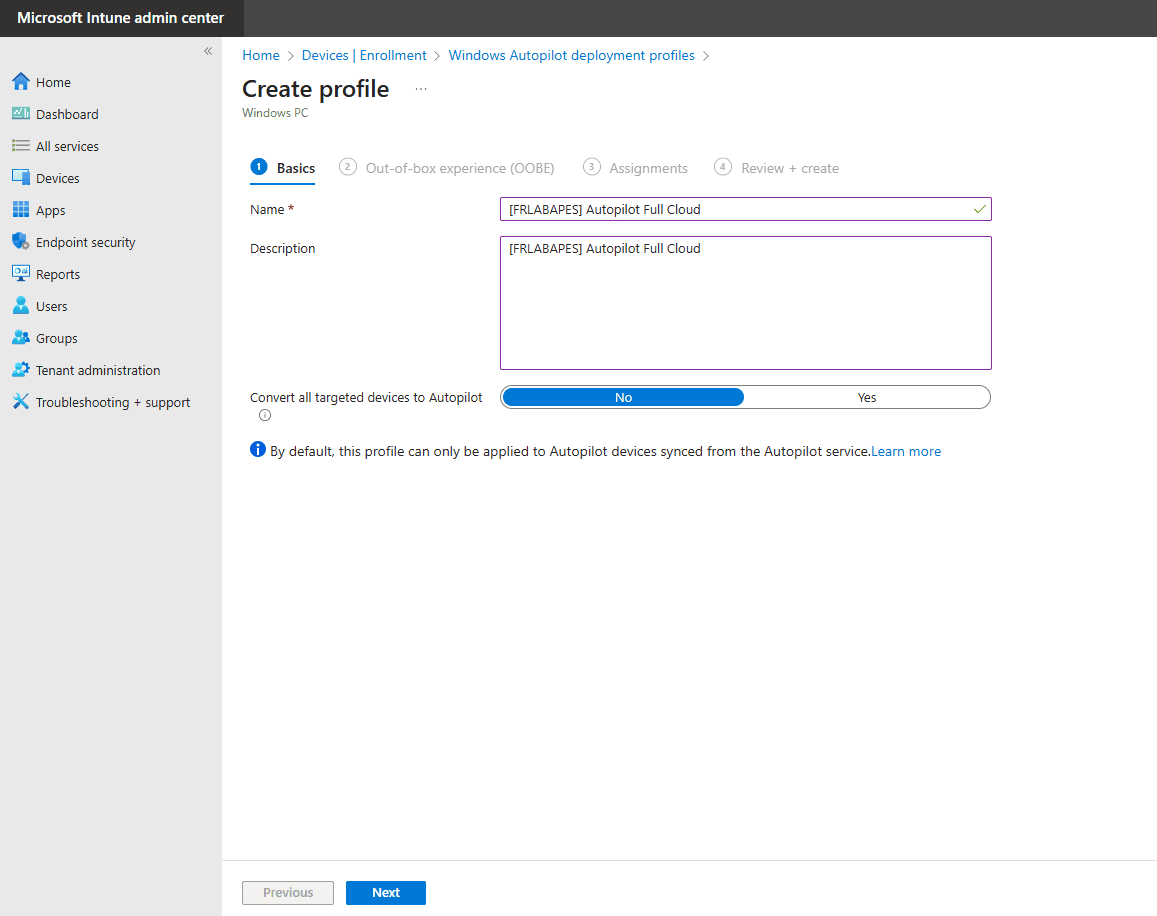This screenshot has width=1157, height=916.
Task: Select the Endpoint security shield icon
Action: click(22, 242)
